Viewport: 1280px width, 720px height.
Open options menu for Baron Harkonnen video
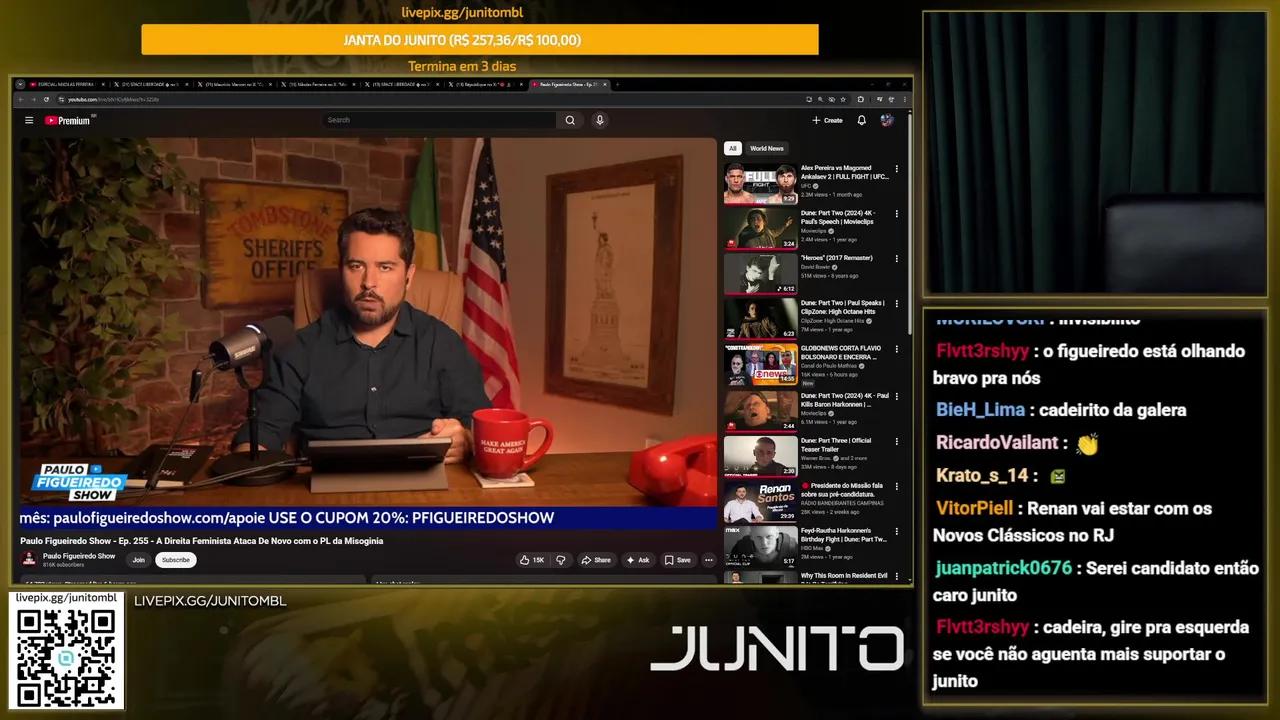click(x=896, y=397)
